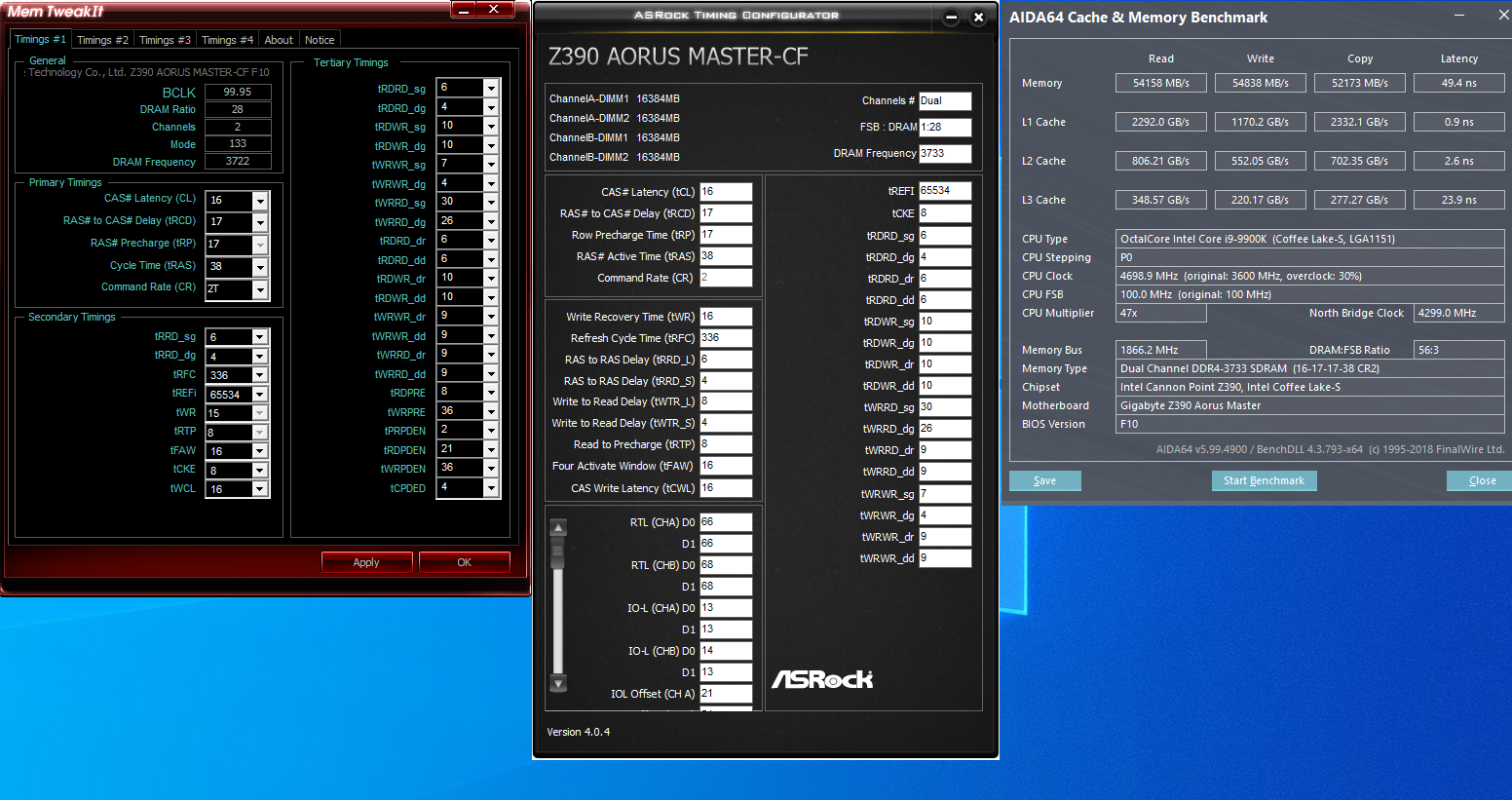Select Four Activate Window (tFAW) field in ASRock
Screen dimensions: 1512x800
(726, 466)
